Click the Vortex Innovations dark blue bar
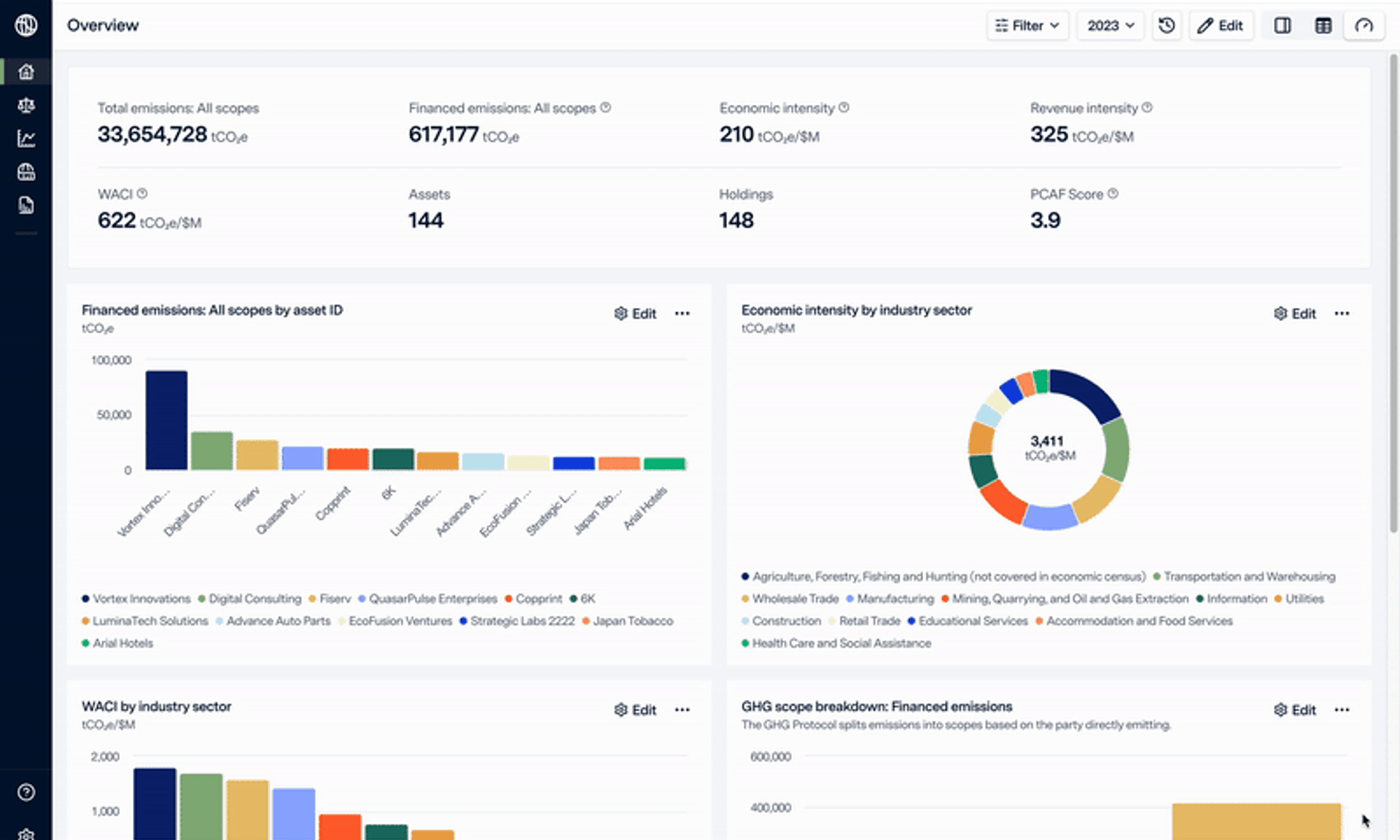1400x840 pixels. (x=166, y=420)
